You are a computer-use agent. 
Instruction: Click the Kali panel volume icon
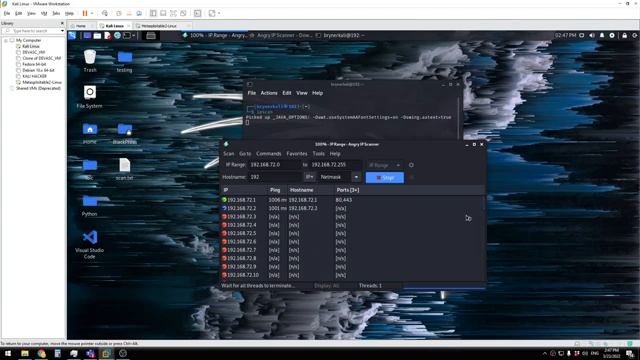pyautogui.click(x=592, y=36)
